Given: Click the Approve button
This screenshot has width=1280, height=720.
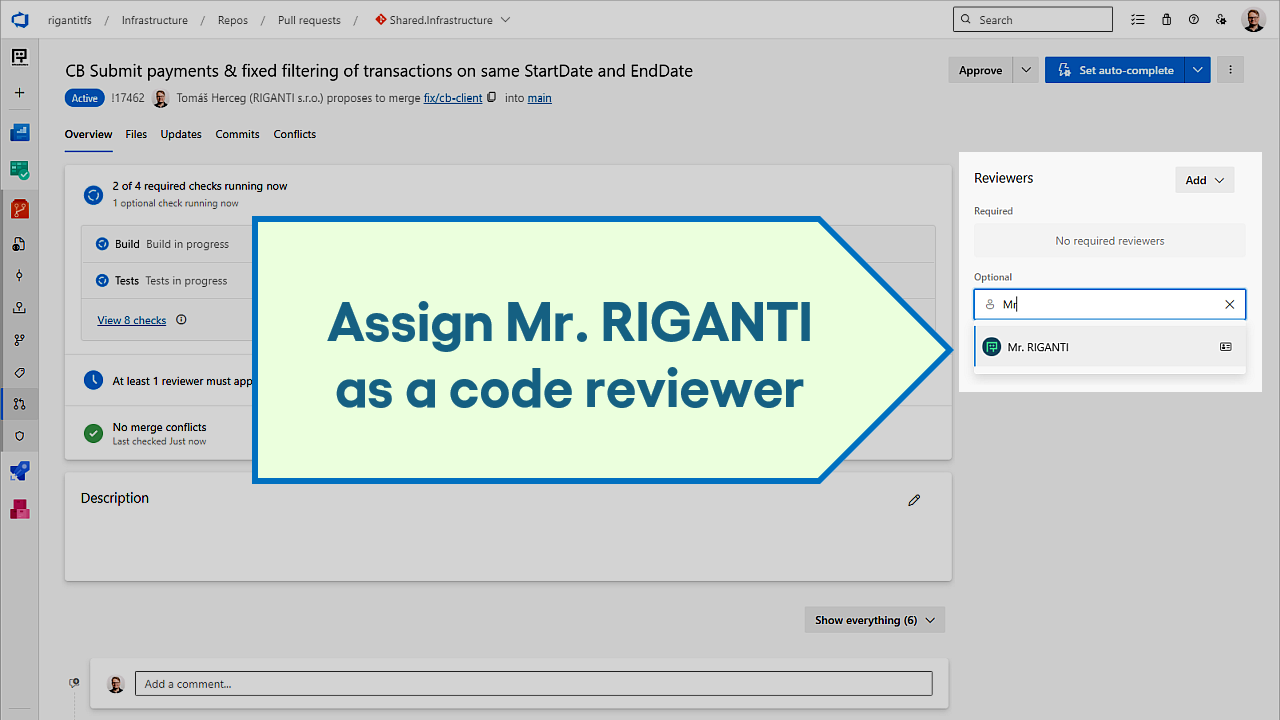Looking at the screenshot, I should [x=980, y=70].
